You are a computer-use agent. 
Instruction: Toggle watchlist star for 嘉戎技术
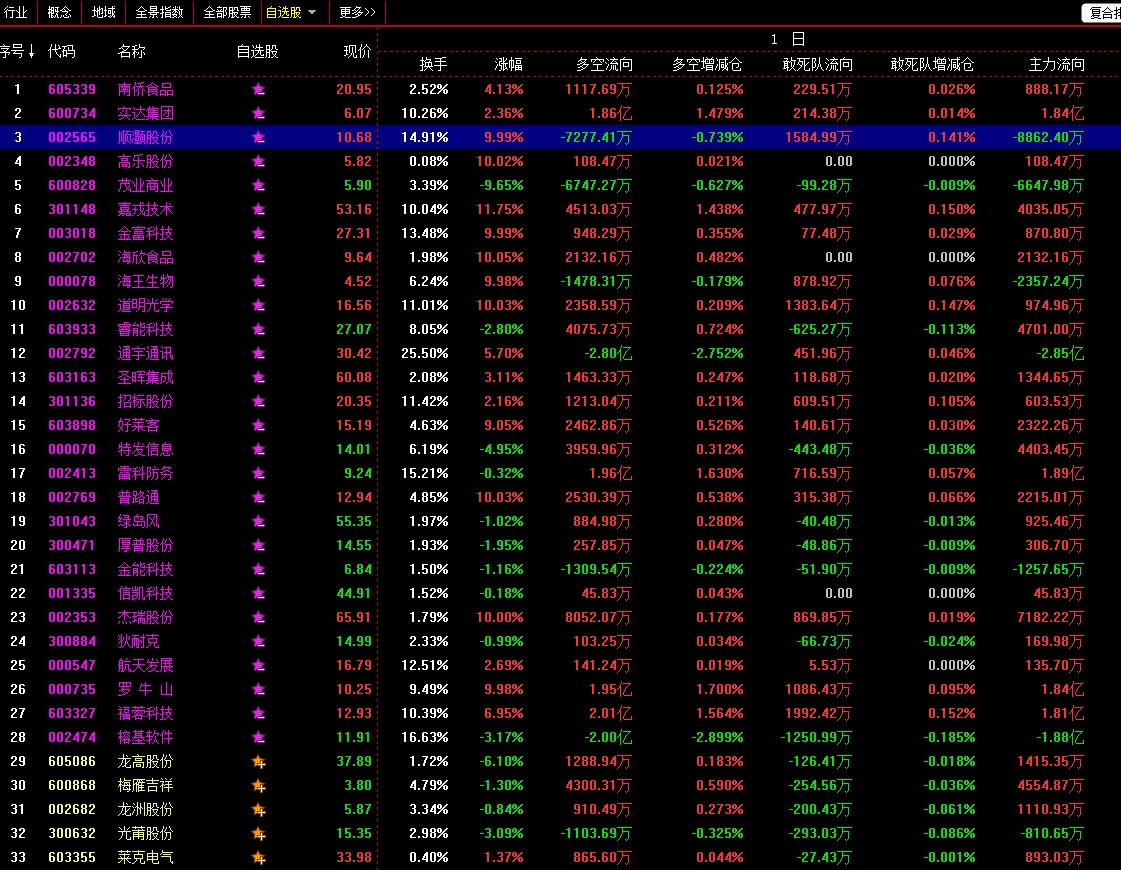pyautogui.click(x=258, y=209)
